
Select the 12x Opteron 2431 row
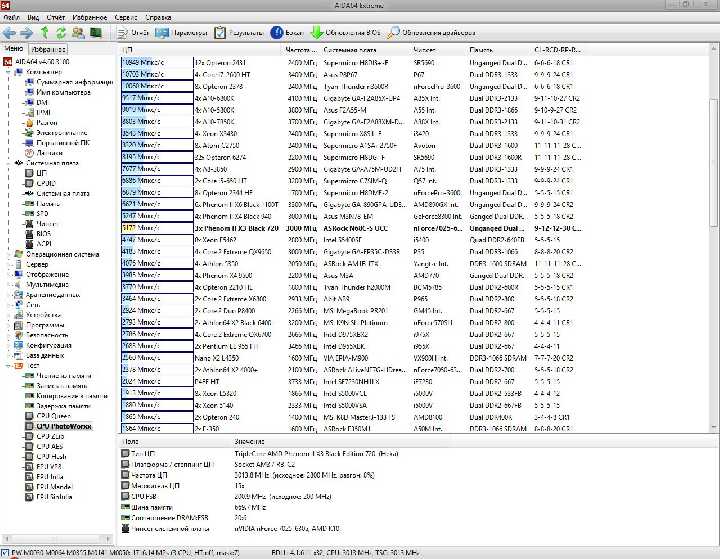(351, 62)
